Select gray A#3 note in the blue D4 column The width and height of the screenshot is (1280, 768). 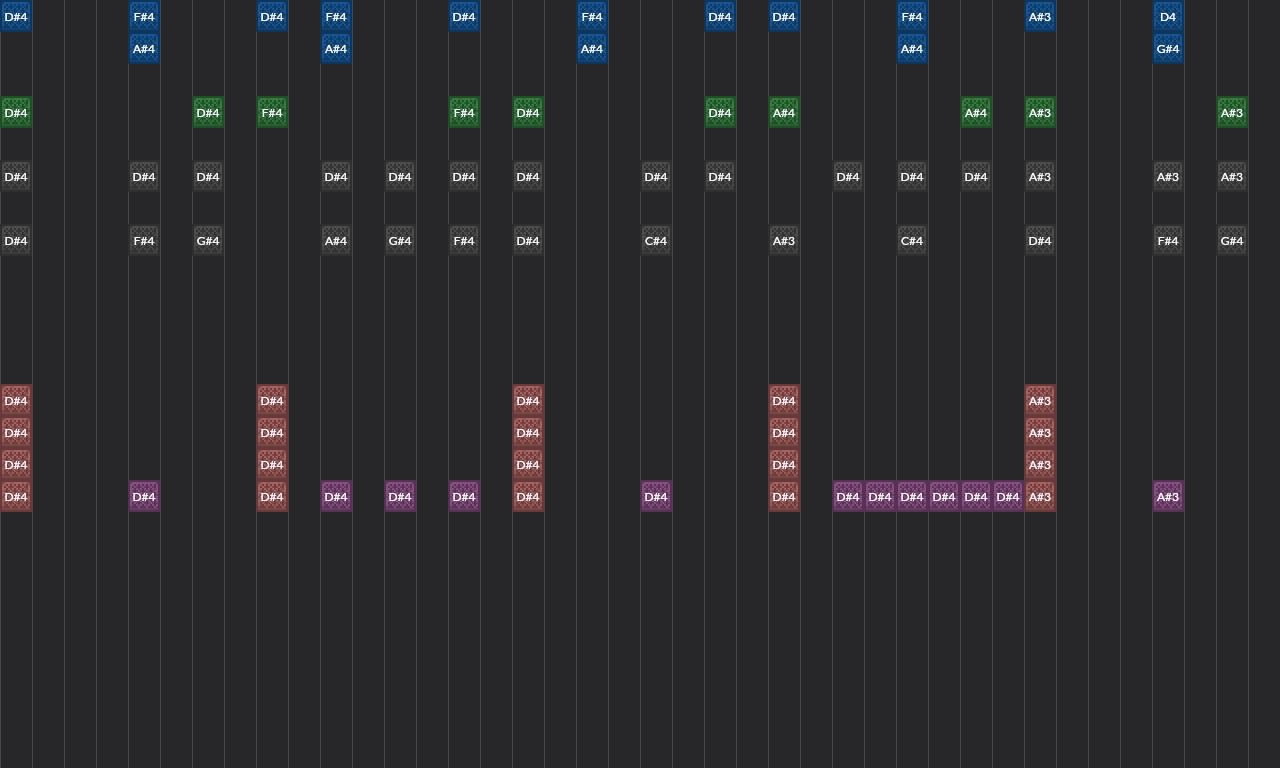(x=1168, y=177)
